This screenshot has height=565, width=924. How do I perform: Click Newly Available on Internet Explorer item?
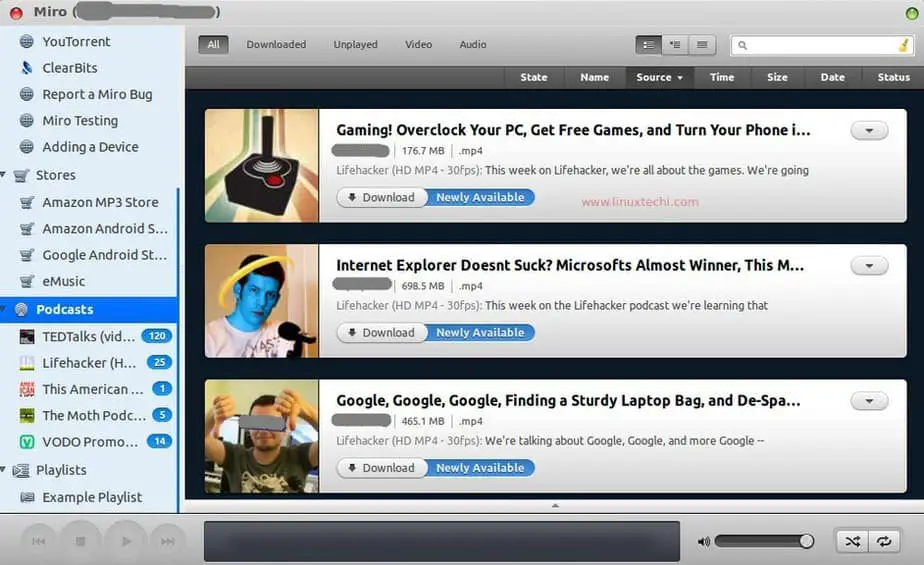[x=480, y=333]
